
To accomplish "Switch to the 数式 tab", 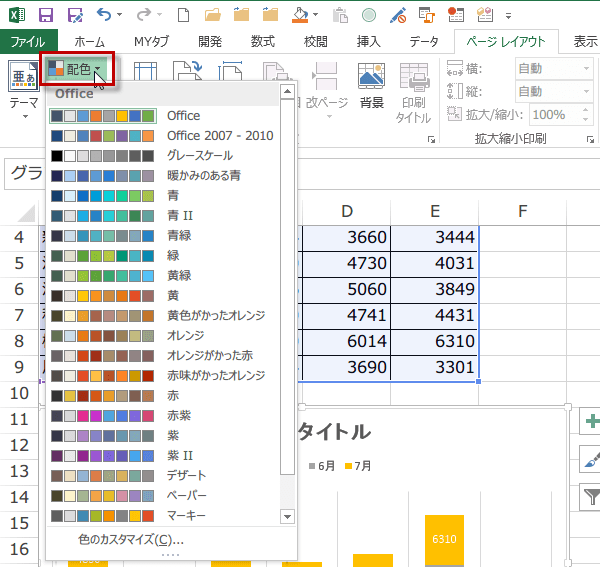I will pos(263,41).
